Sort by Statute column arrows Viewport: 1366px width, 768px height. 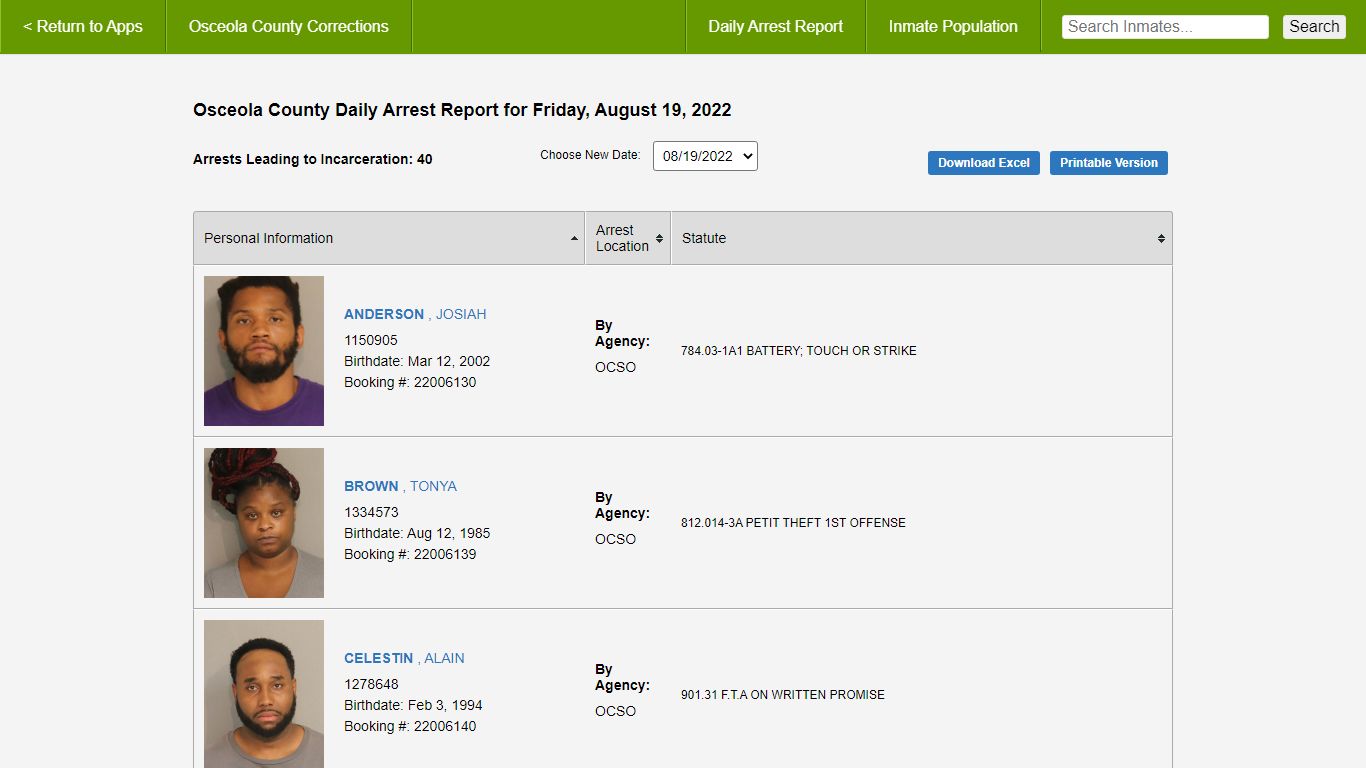[1161, 238]
